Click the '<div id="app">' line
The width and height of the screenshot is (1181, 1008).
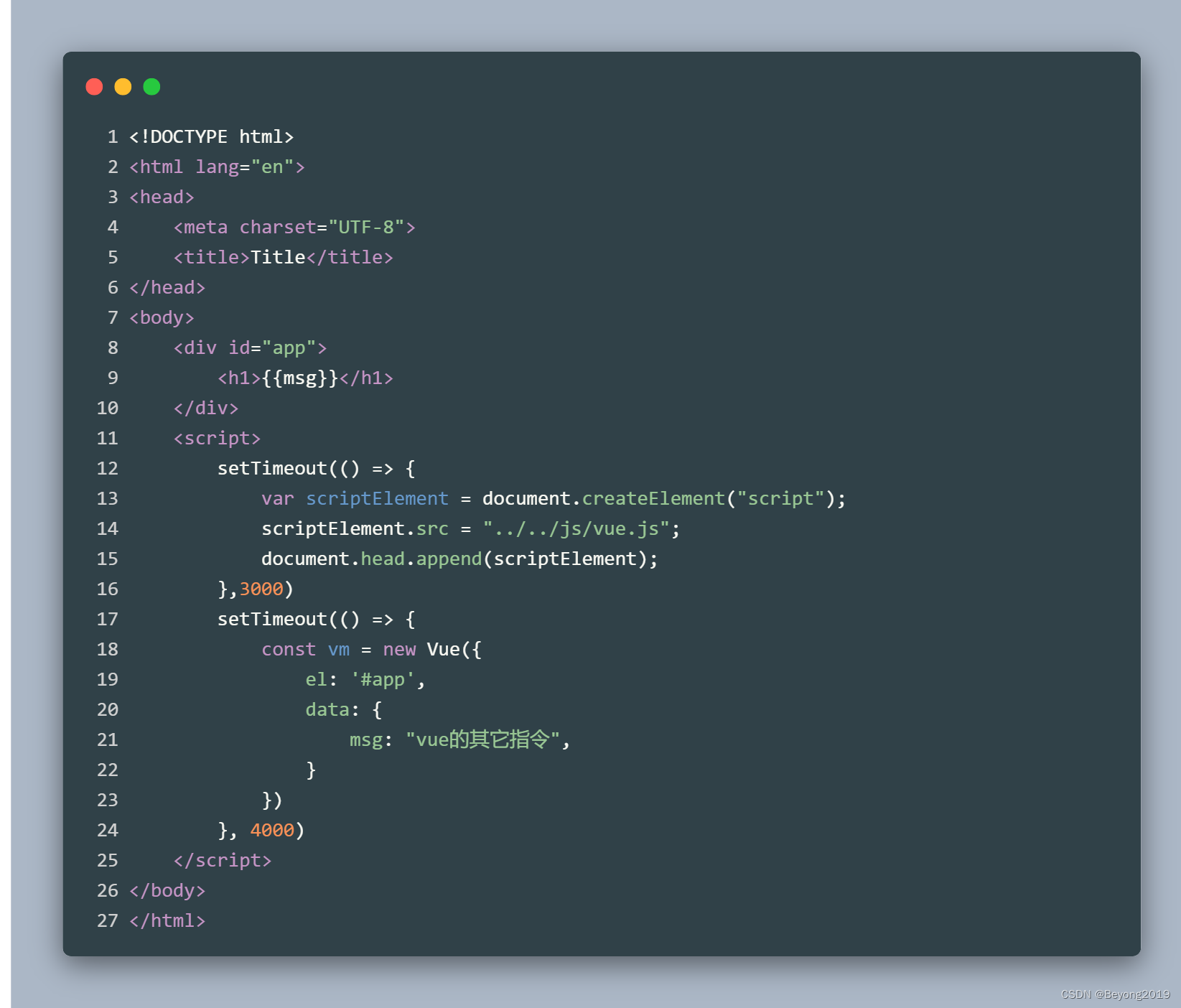pyautogui.click(x=250, y=348)
